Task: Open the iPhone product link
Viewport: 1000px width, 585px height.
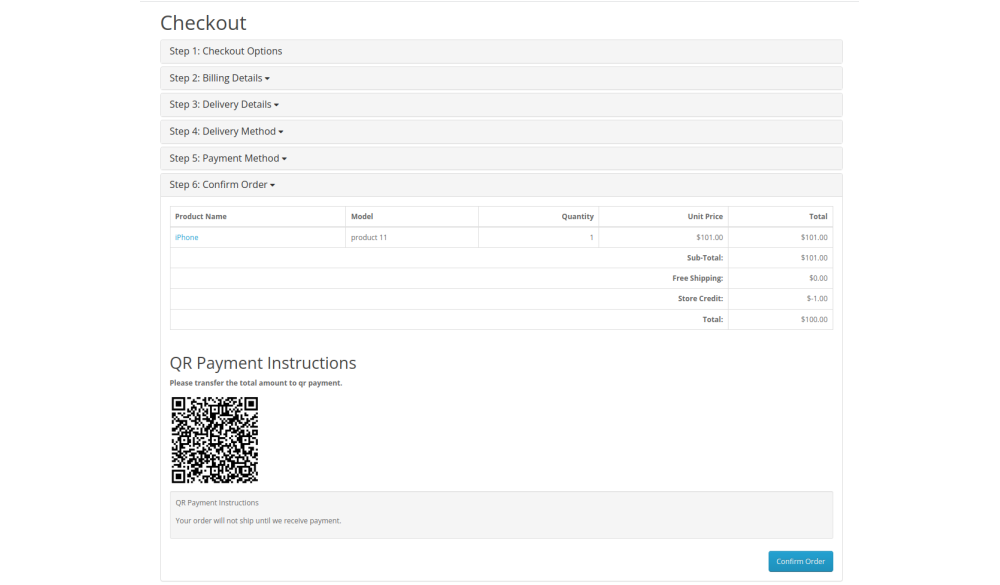Action: click(187, 237)
